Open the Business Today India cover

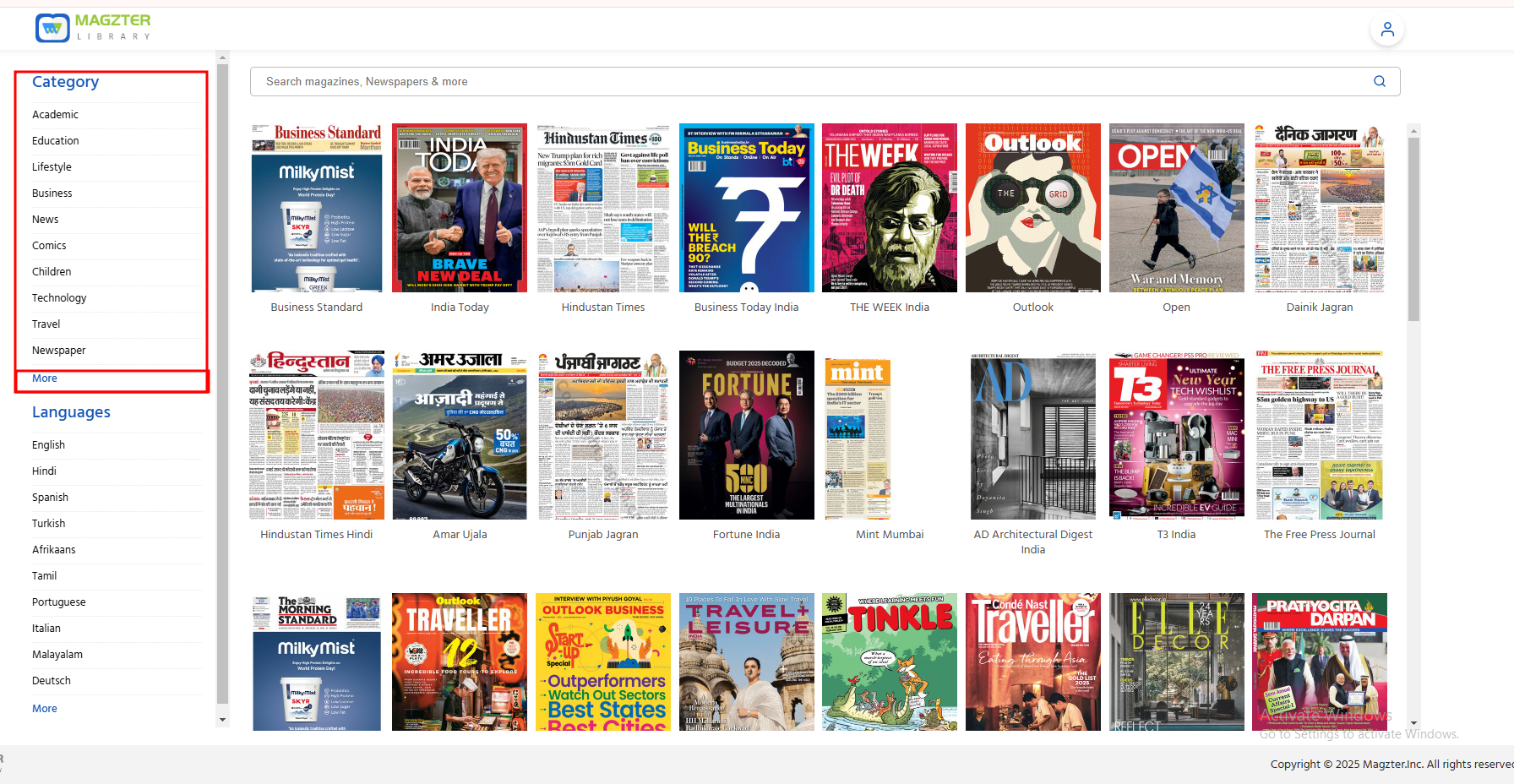coord(746,208)
